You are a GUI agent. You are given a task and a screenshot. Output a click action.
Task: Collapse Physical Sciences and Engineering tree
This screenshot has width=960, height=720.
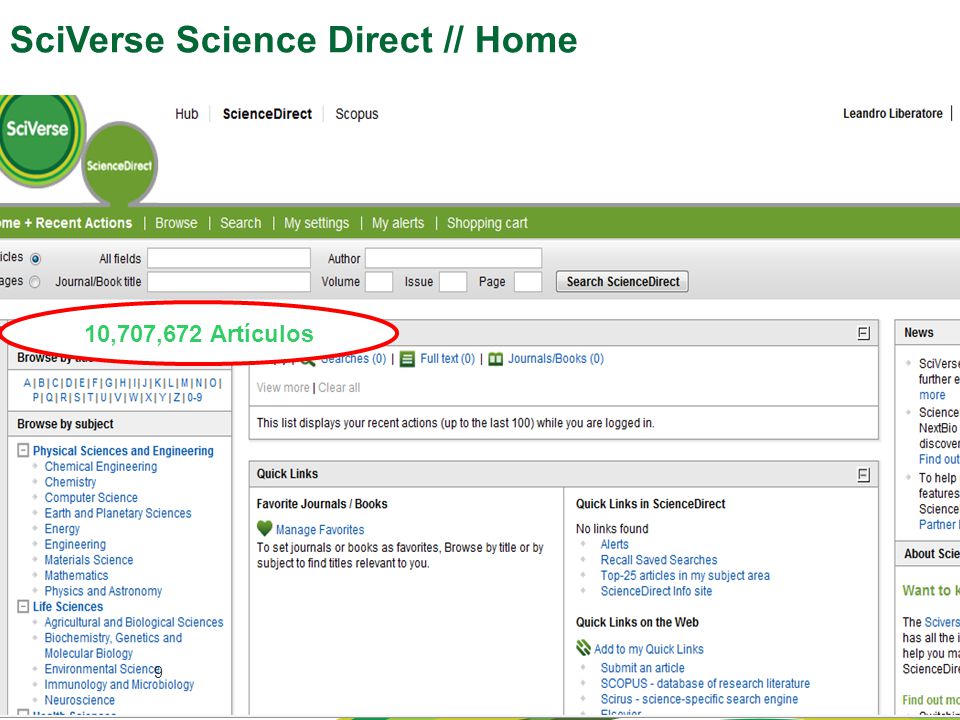pos(23,451)
